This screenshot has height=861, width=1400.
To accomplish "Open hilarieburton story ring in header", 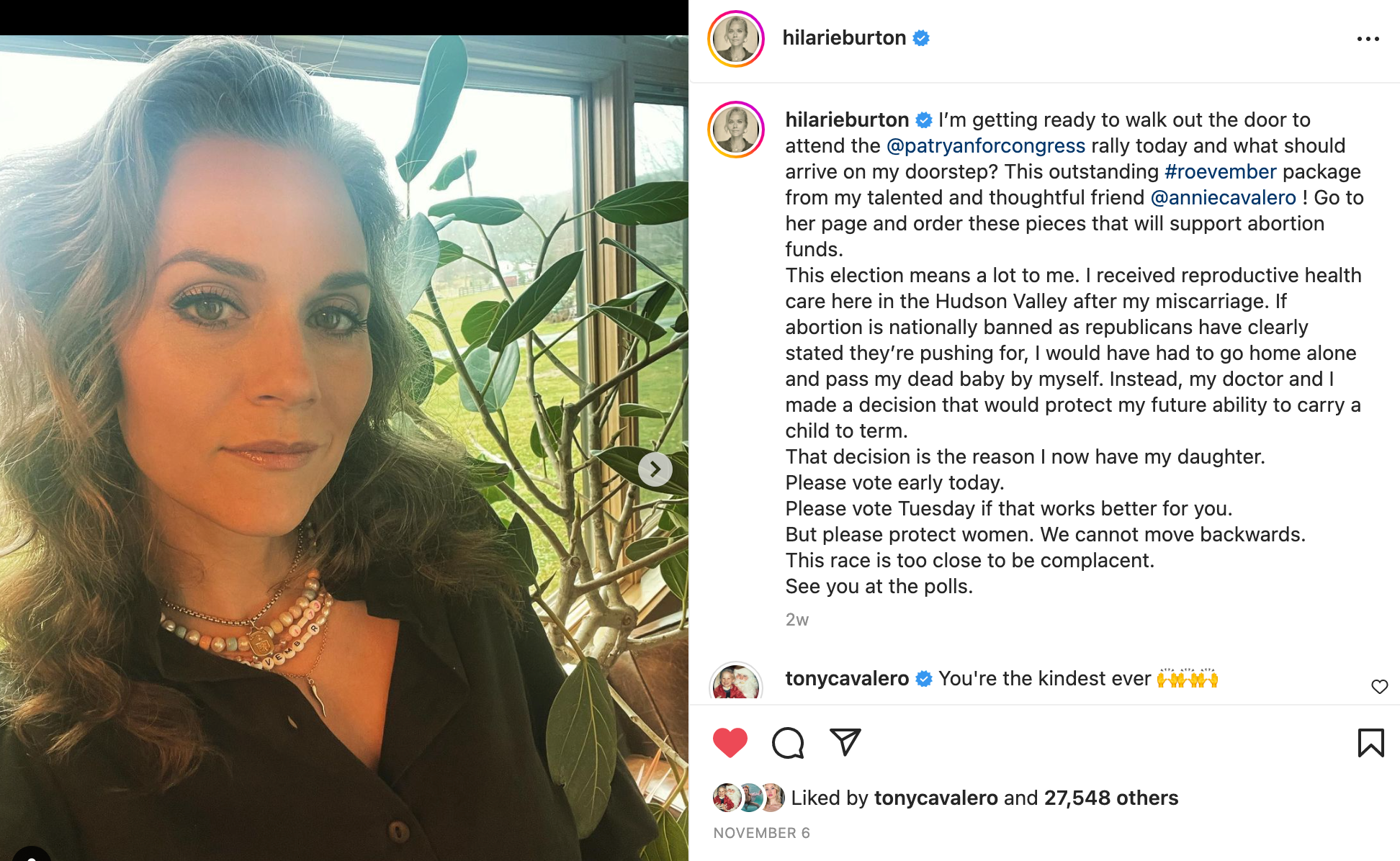I will tap(735, 39).
